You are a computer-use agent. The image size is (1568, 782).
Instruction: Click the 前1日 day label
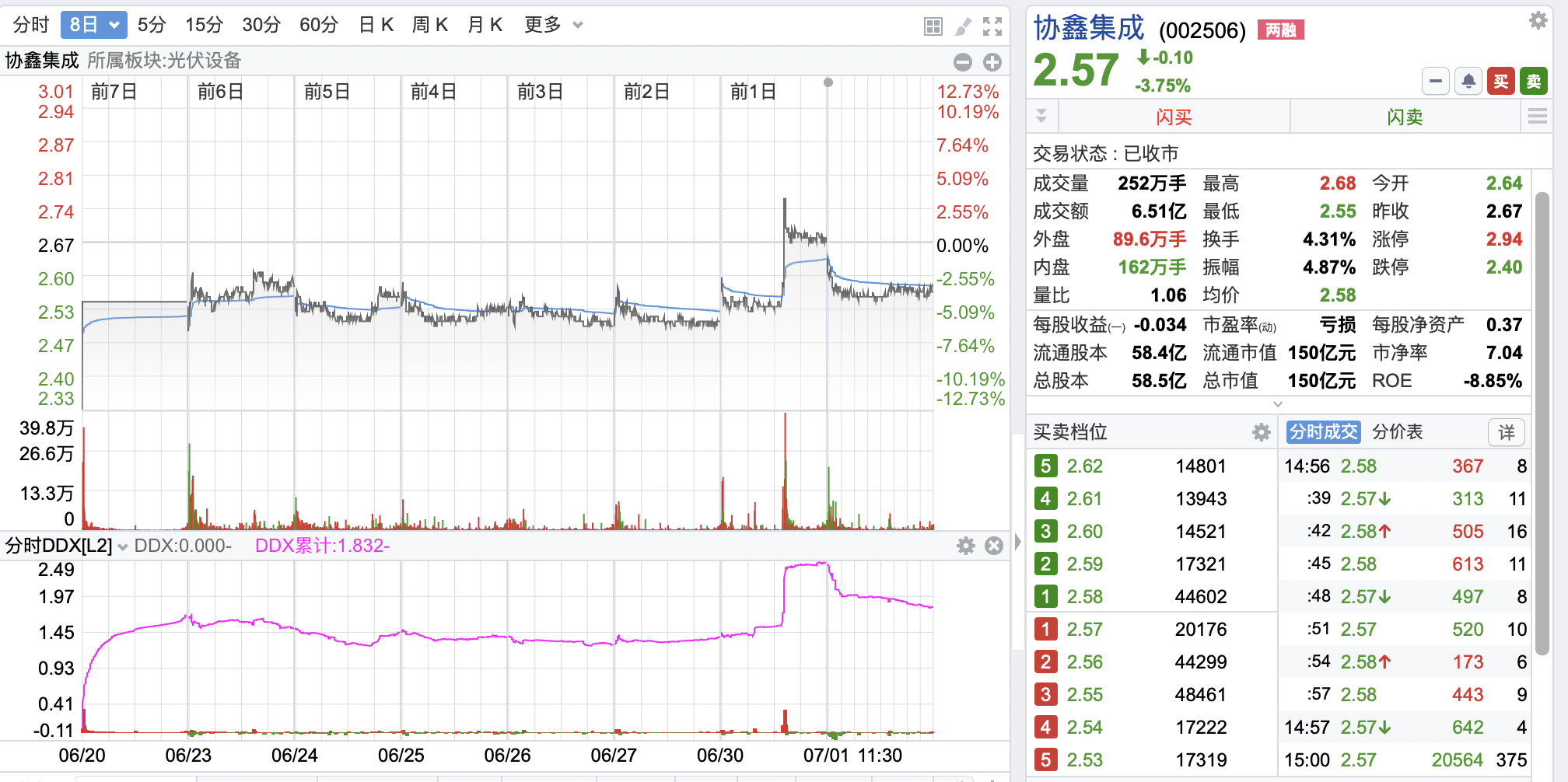click(x=753, y=92)
